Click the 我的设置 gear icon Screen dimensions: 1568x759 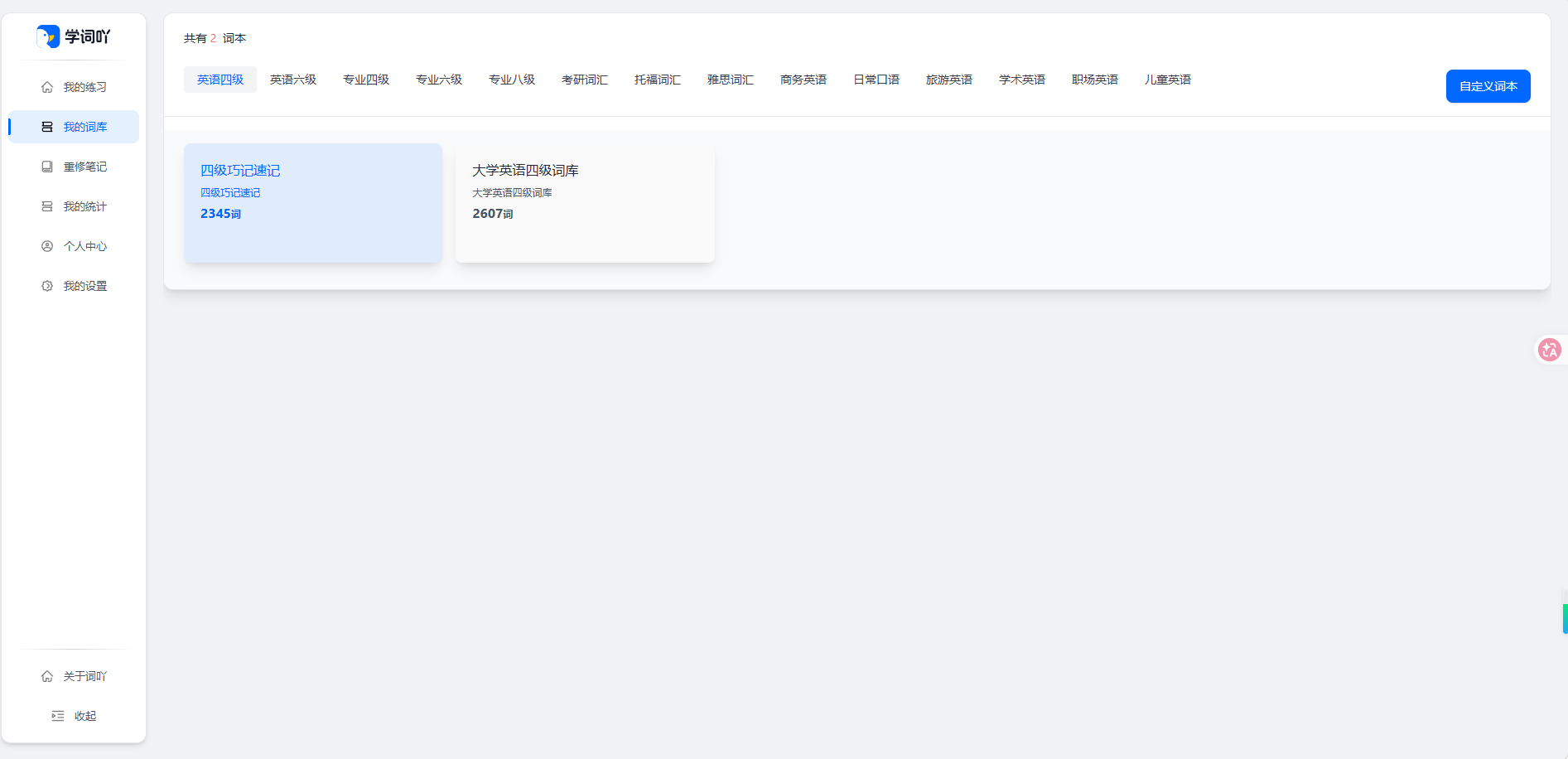(47, 286)
